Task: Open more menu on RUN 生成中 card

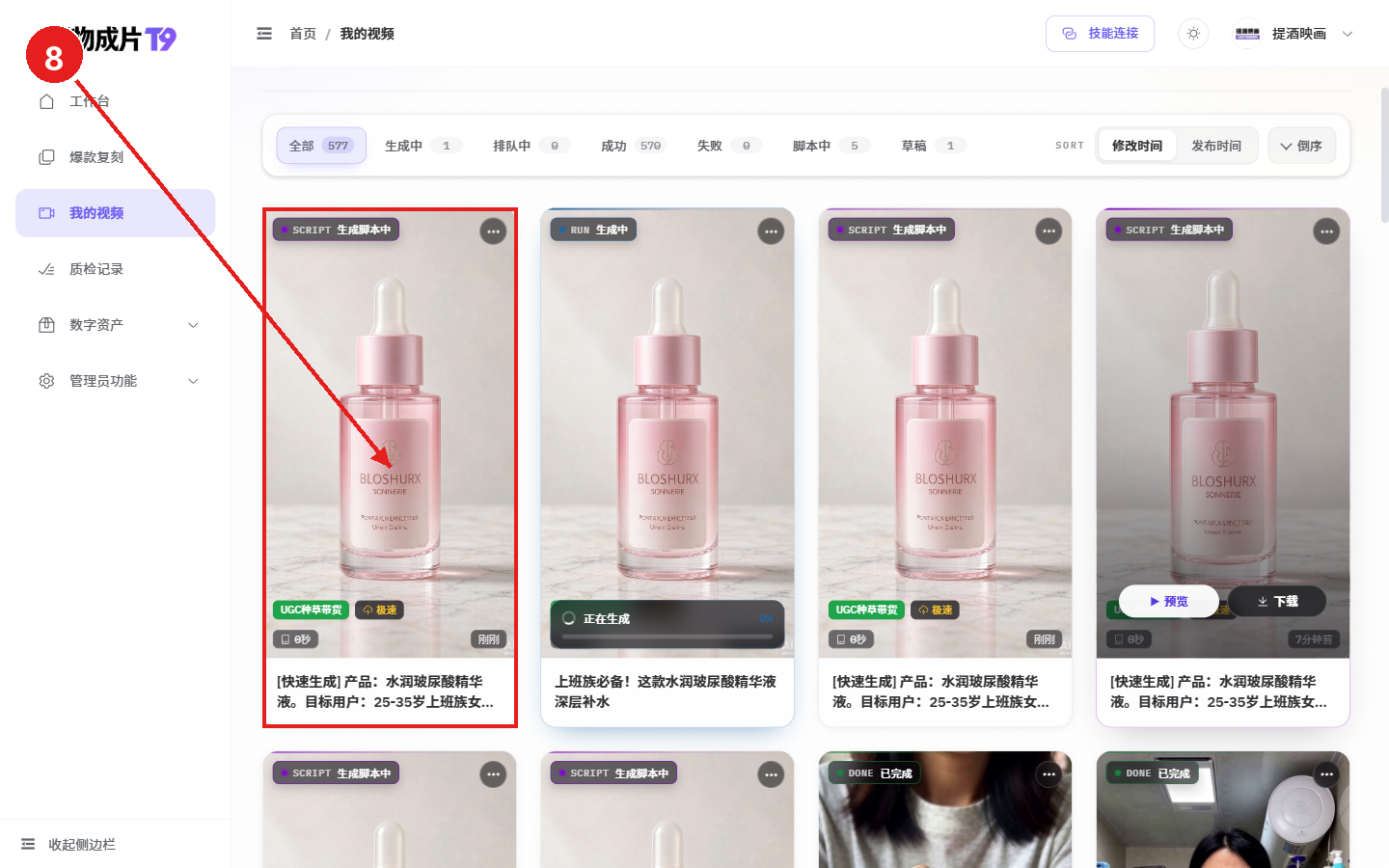Action: tap(771, 231)
